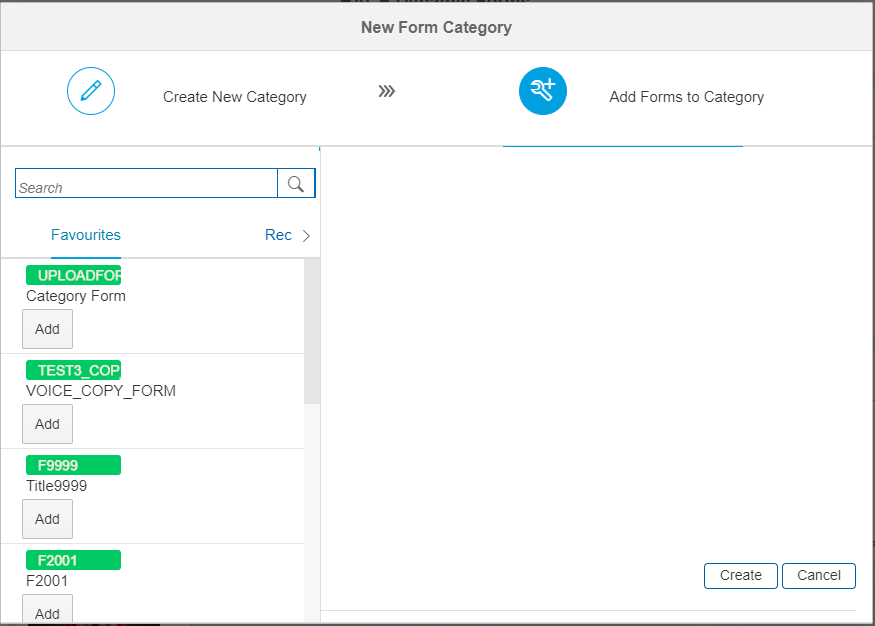
Task: Click the form list vertical scrollbar
Action: pyautogui.click(x=312, y=330)
